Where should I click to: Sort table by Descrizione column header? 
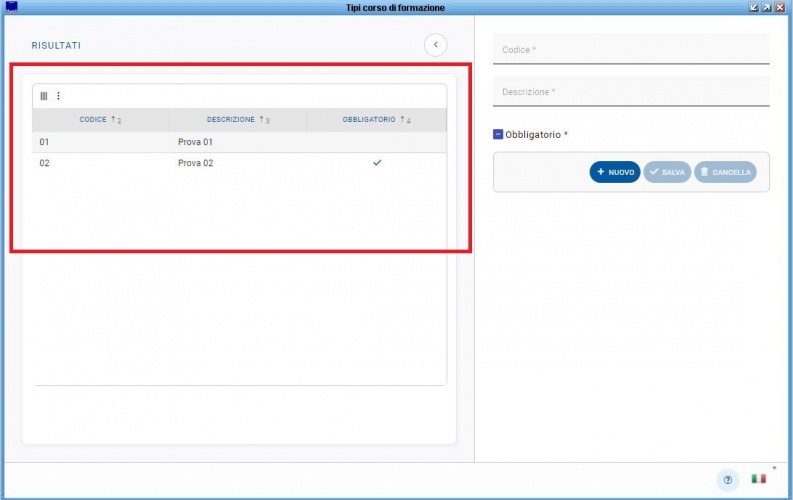click(238, 120)
